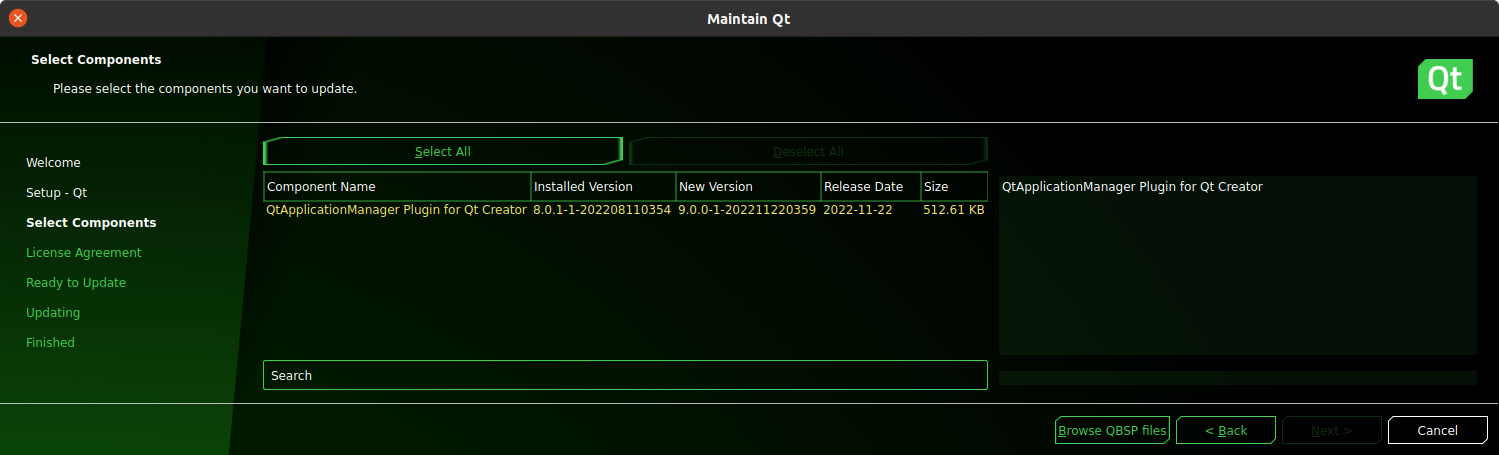Focus the Search input field
Image resolution: width=1499 pixels, height=455 pixels.
625,375
